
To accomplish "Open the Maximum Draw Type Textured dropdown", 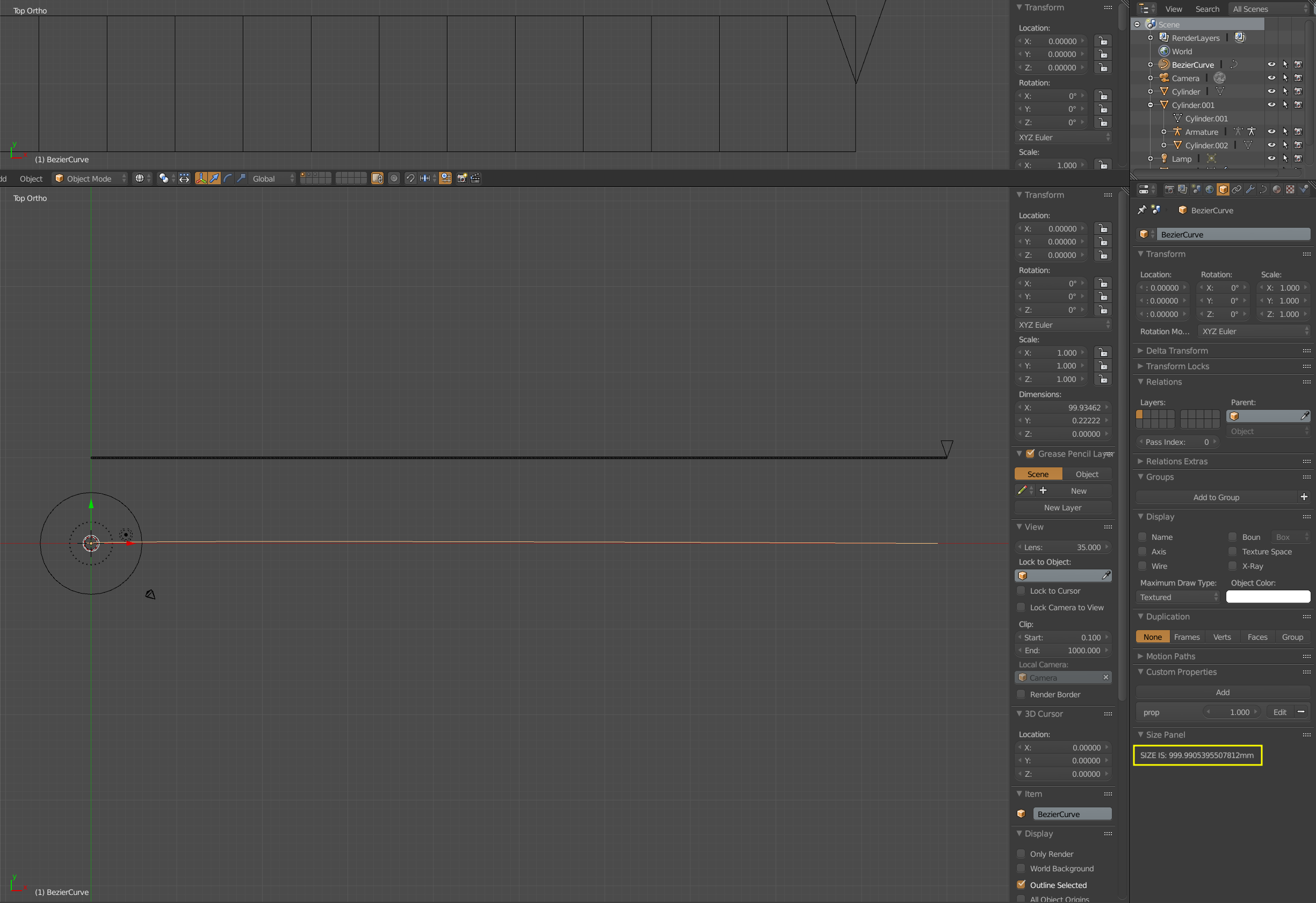I will tap(1178, 597).
